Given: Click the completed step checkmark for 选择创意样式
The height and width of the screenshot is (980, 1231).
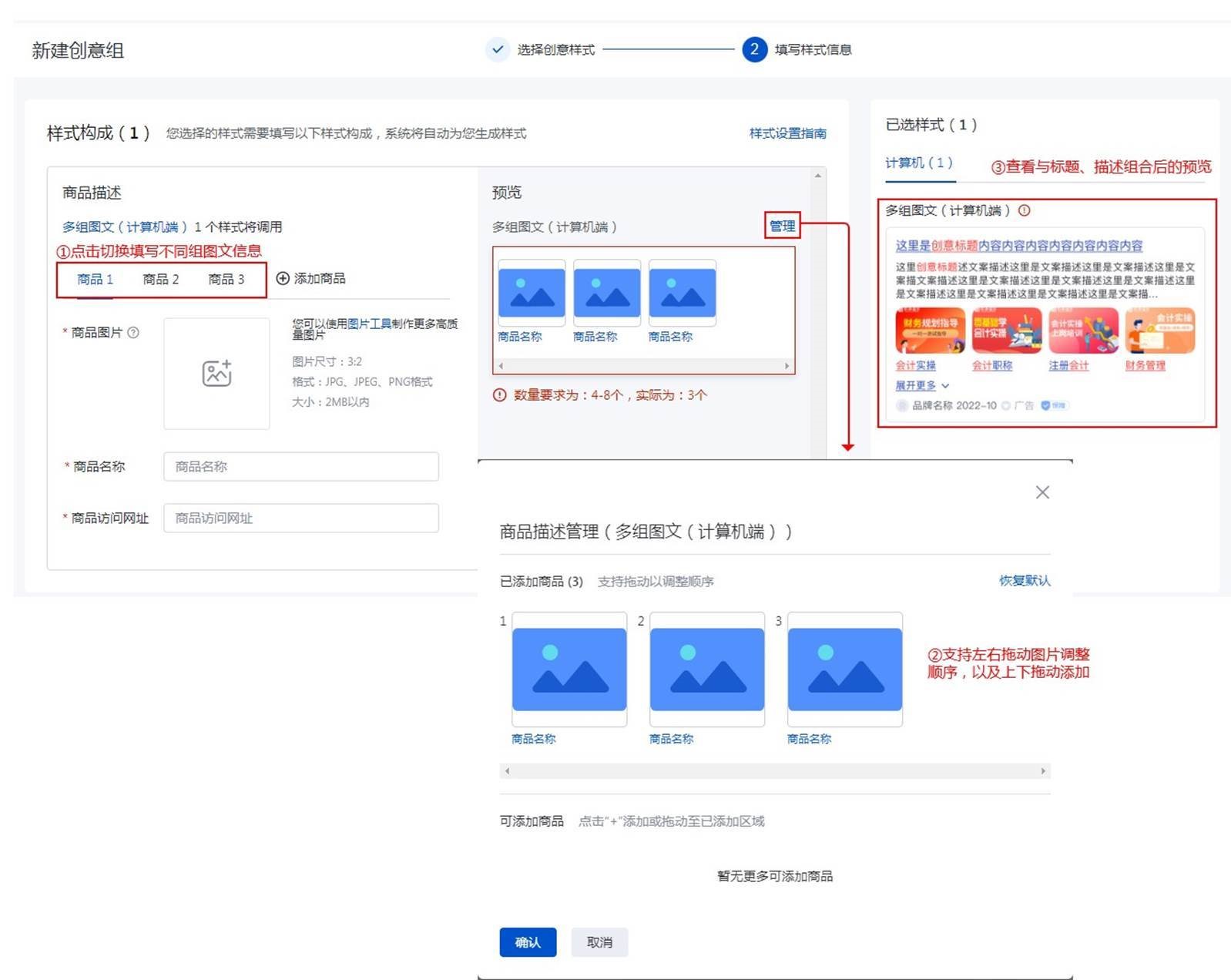Looking at the screenshot, I should 498,49.
